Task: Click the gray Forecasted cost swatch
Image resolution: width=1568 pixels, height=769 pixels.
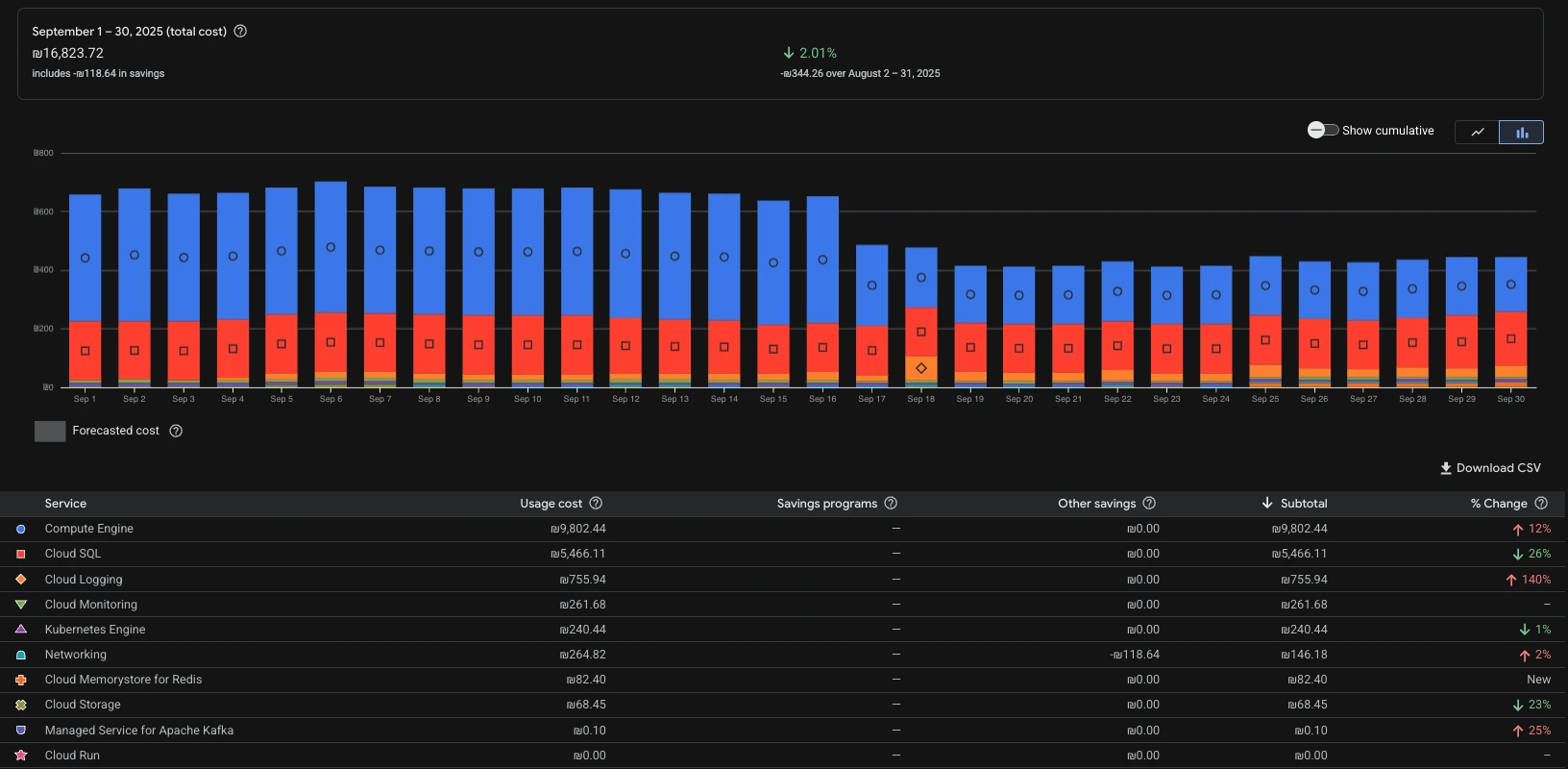Action: (x=50, y=432)
